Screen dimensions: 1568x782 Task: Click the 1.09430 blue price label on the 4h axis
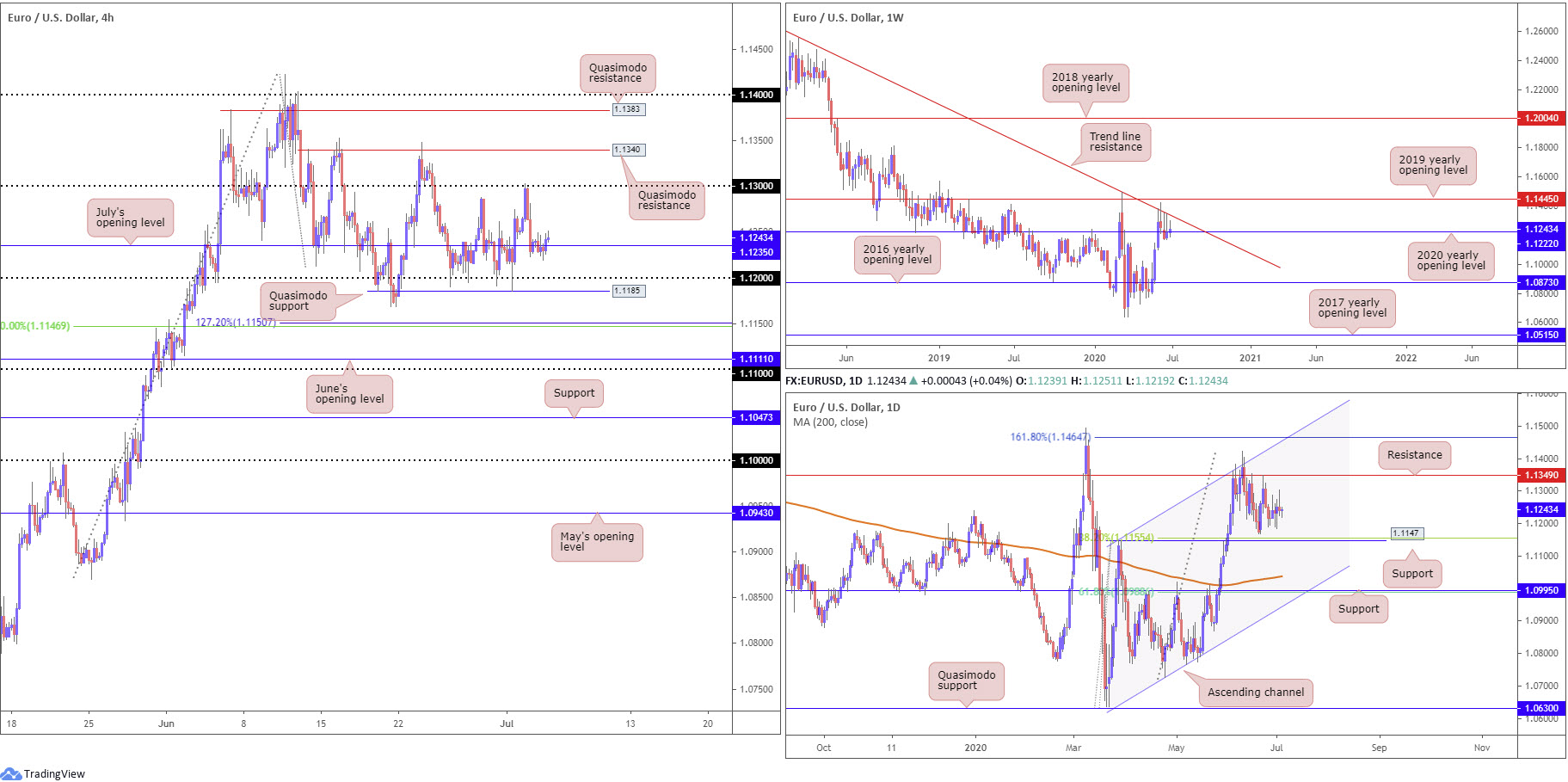[757, 513]
